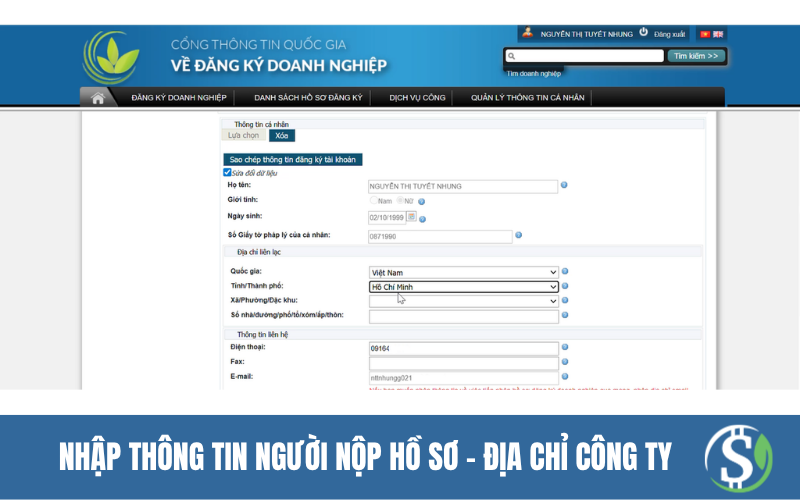
Task: Open DỊCH VỤ CÔNG menu
Action: [417, 97]
